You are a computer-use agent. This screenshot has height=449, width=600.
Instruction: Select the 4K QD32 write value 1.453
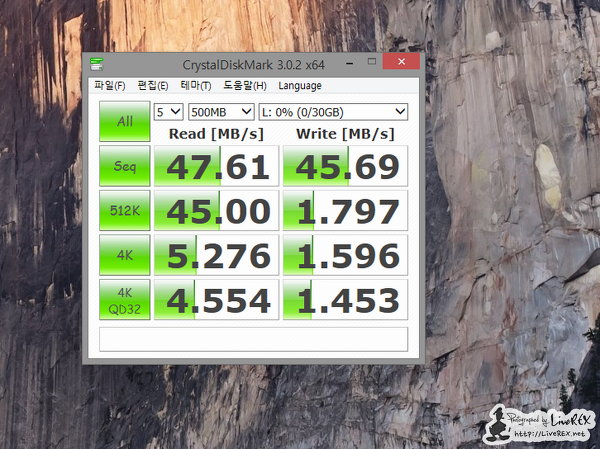click(346, 300)
